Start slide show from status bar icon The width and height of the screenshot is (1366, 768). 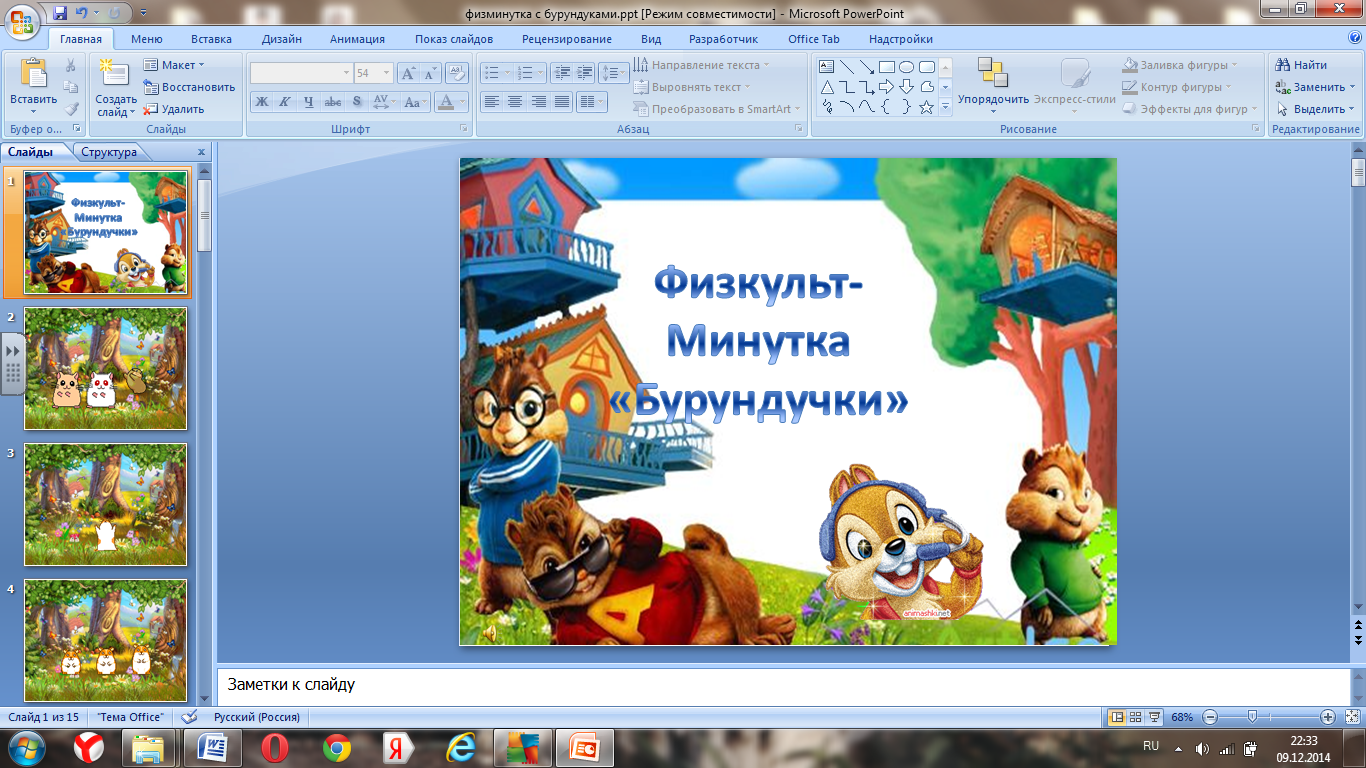pos(1155,717)
